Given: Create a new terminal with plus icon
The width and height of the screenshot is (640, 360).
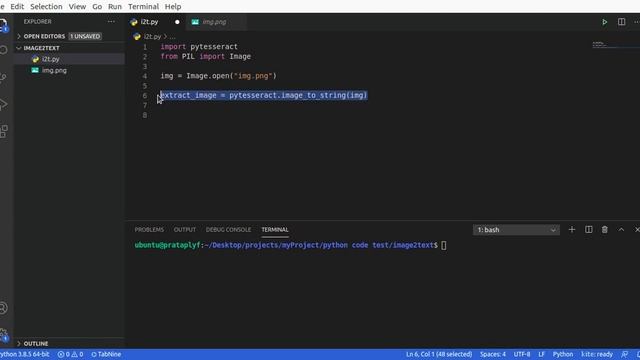Looking at the screenshot, I should tap(572, 230).
